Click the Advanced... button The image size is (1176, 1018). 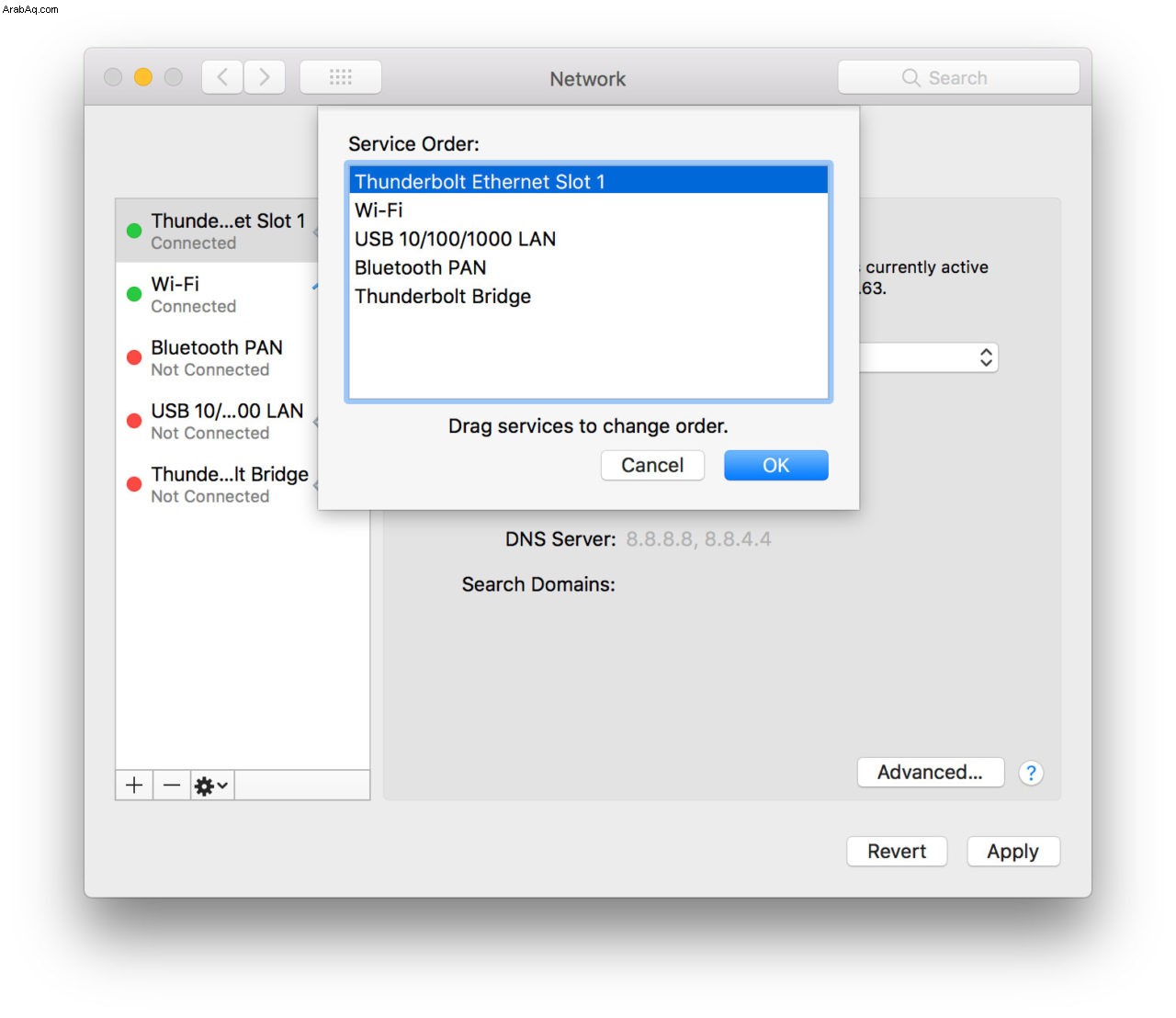click(x=930, y=772)
